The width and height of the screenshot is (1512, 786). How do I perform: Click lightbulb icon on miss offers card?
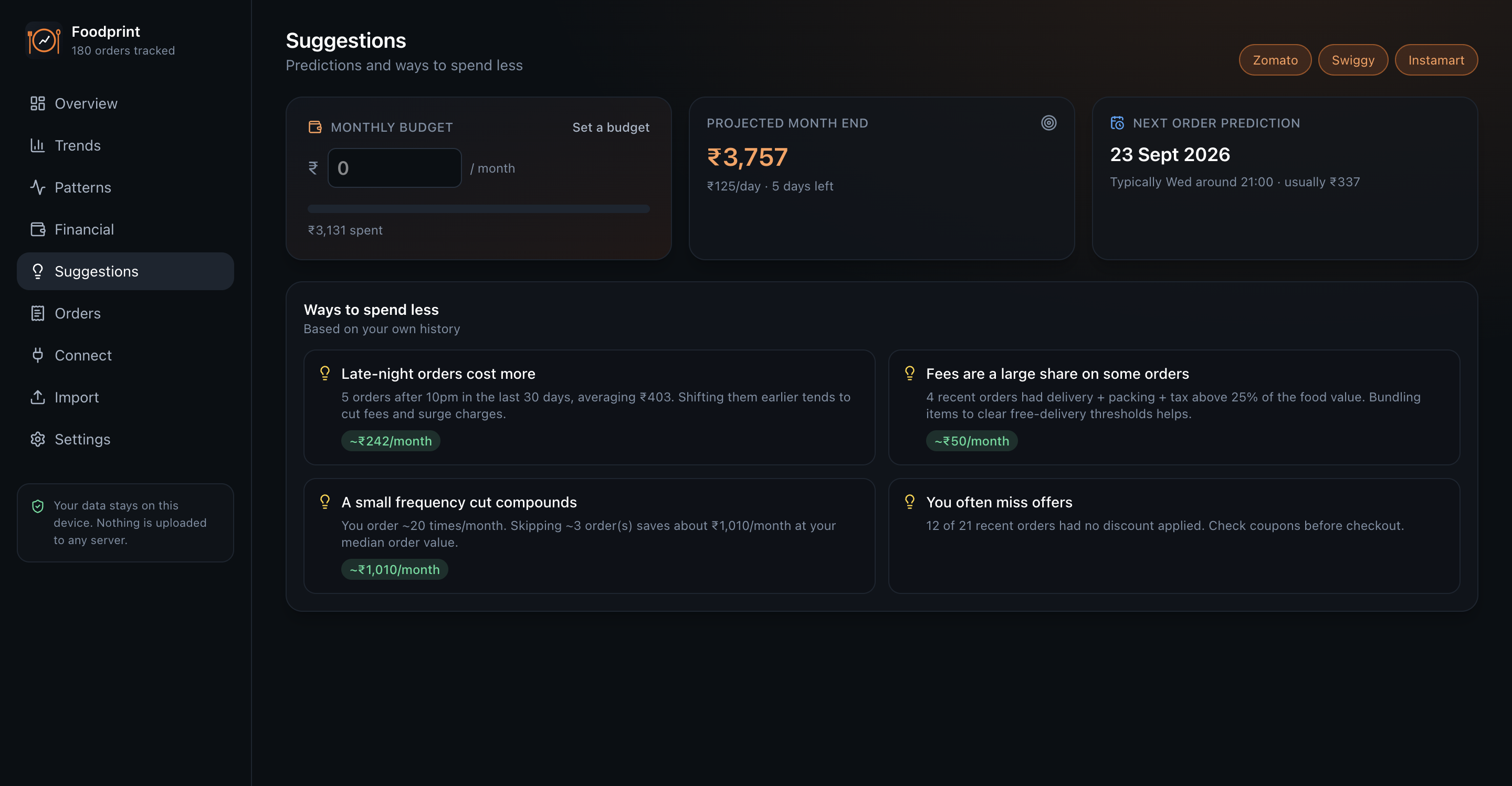910,502
